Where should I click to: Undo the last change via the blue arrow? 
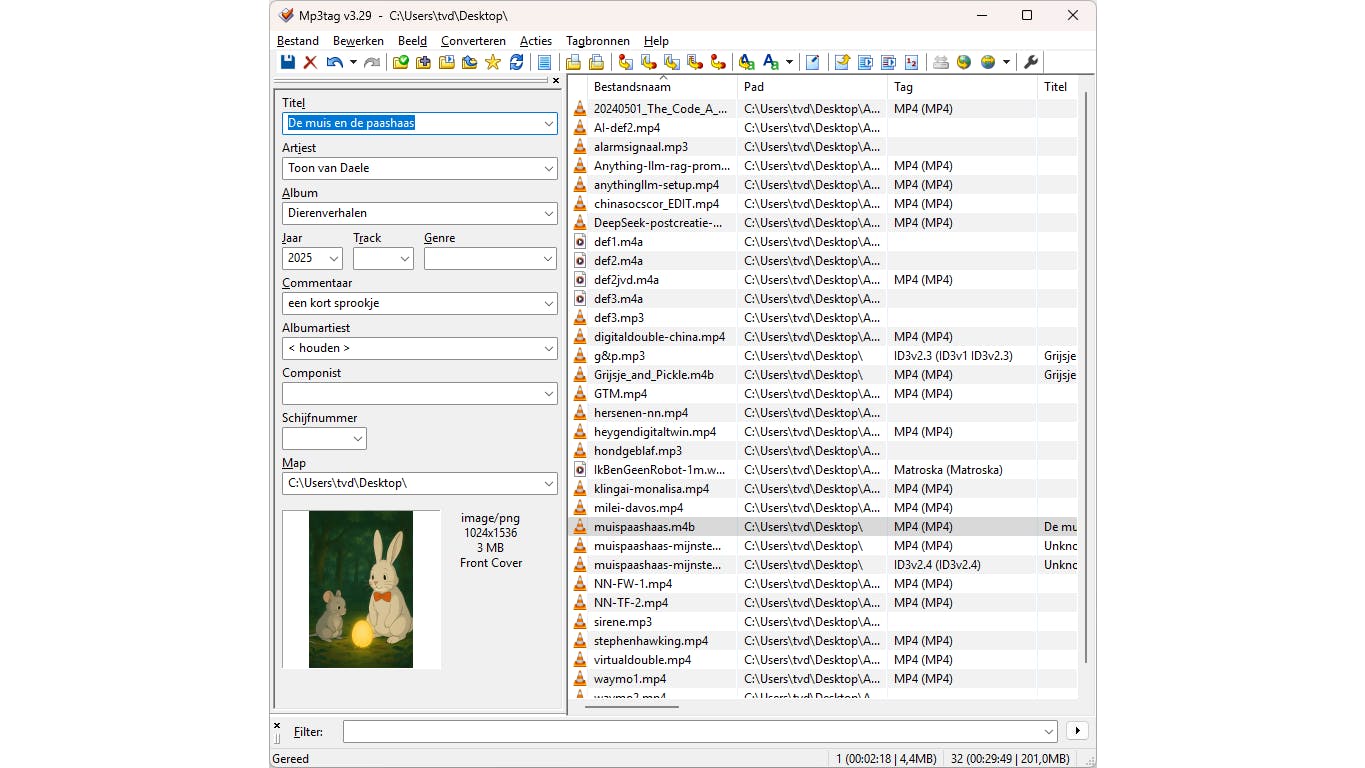click(334, 62)
